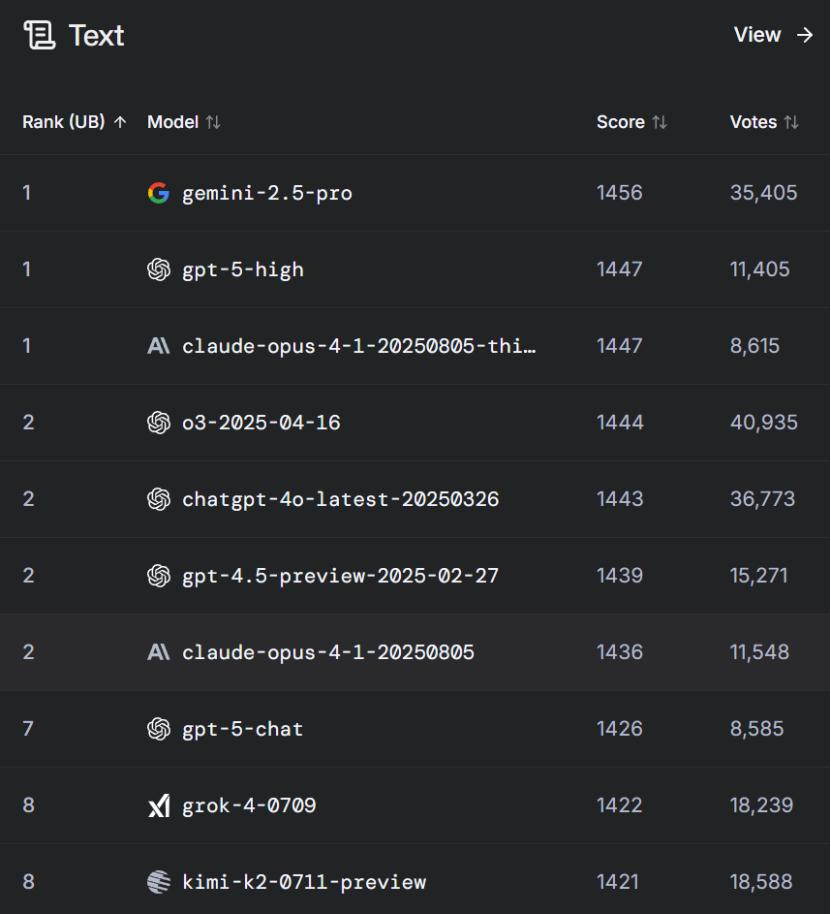Click the Anthropic logo beside claude-opus-4-1-20250805-thinking
This screenshot has width=831, height=914.
click(158, 346)
